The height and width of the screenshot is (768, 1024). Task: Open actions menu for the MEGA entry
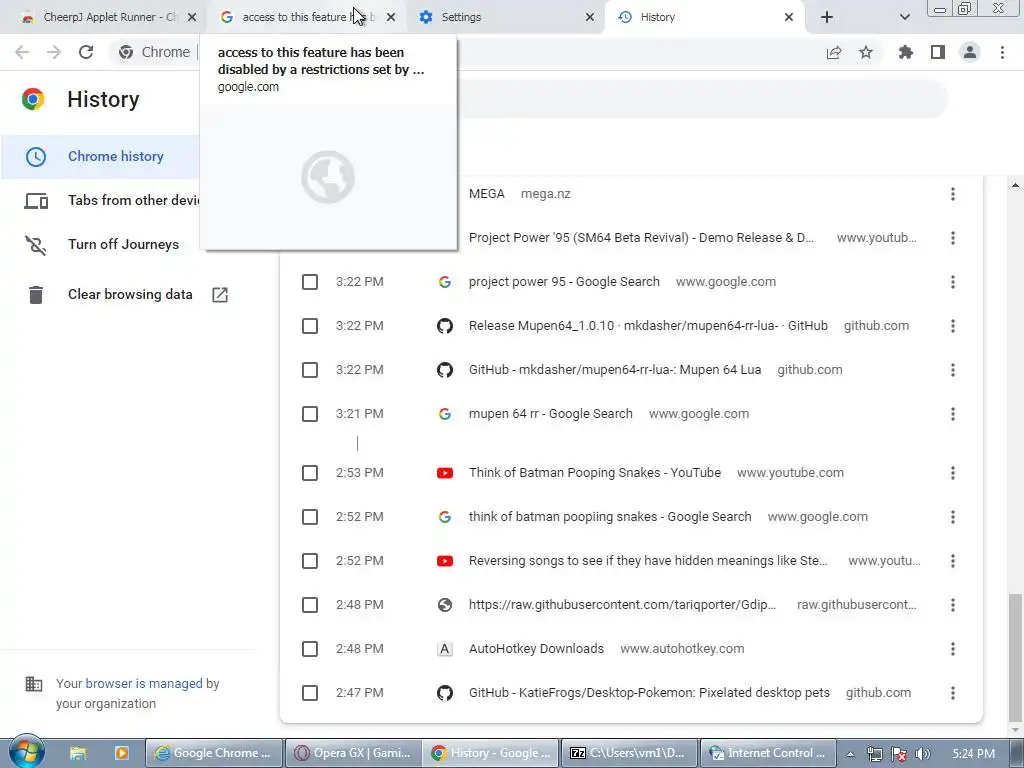click(953, 194)
